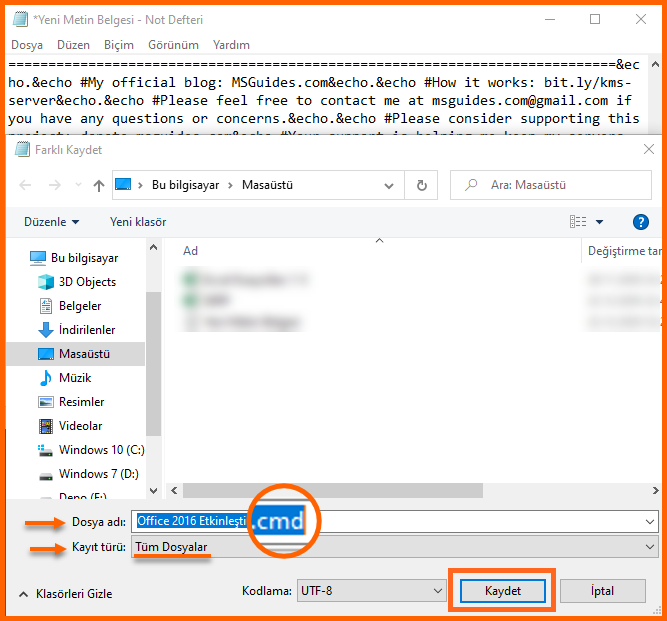Screen dimensions: 667x621
Task: Click the Notepad title bar app icon
Action: pyautogui.click(x=20, y=19)
